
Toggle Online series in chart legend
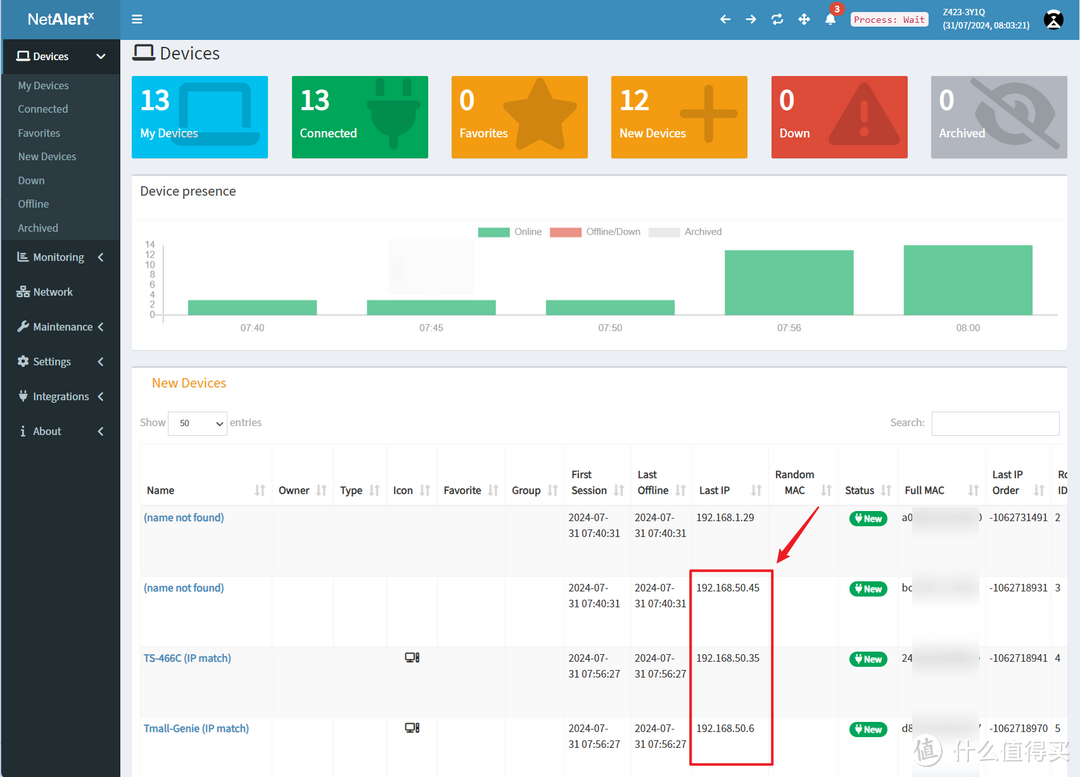pos(510,232)
